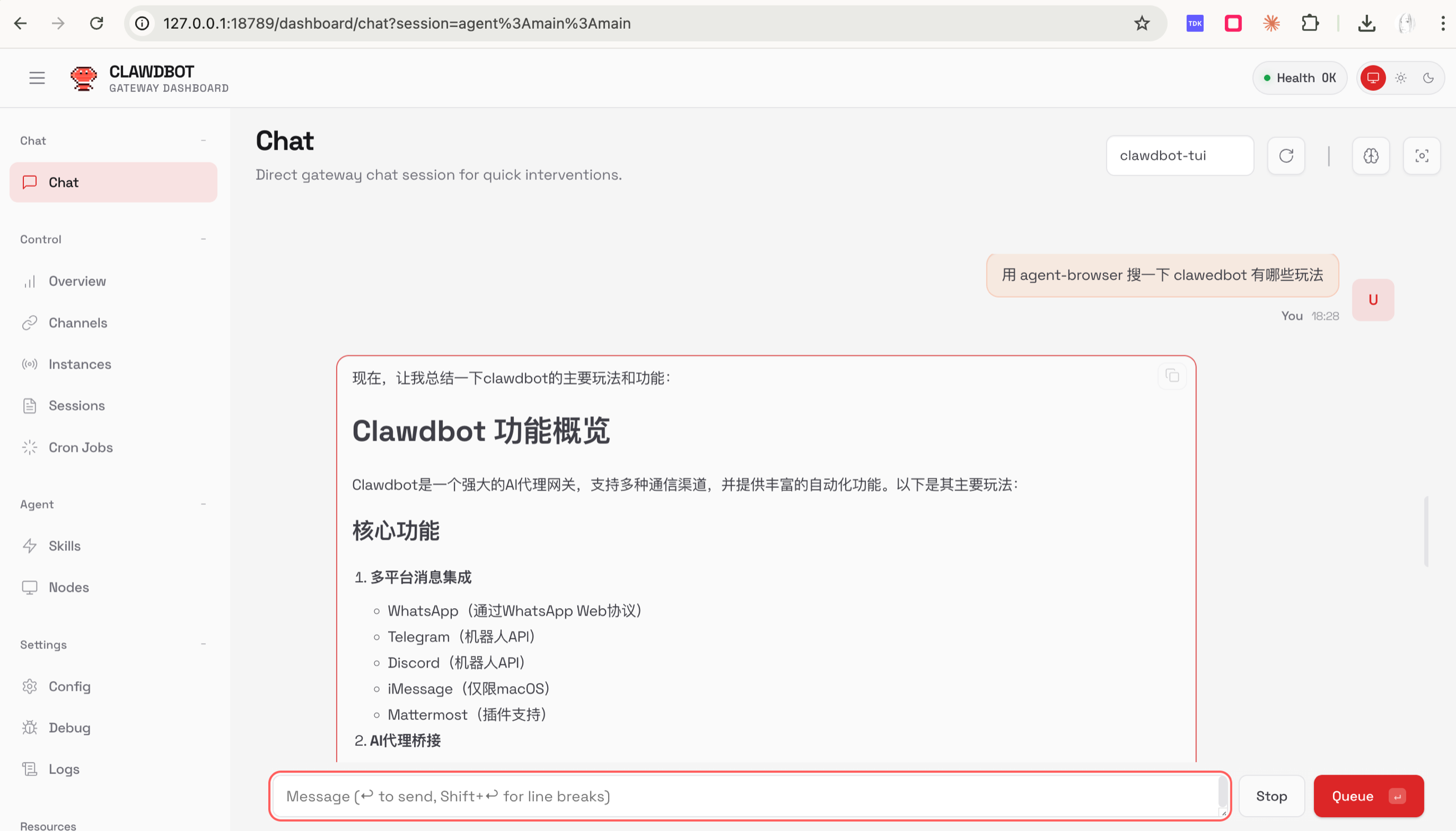Toggle the hamburger sidebar menu
This screenshot has width=1456, height=831.
tap(37, 78)
